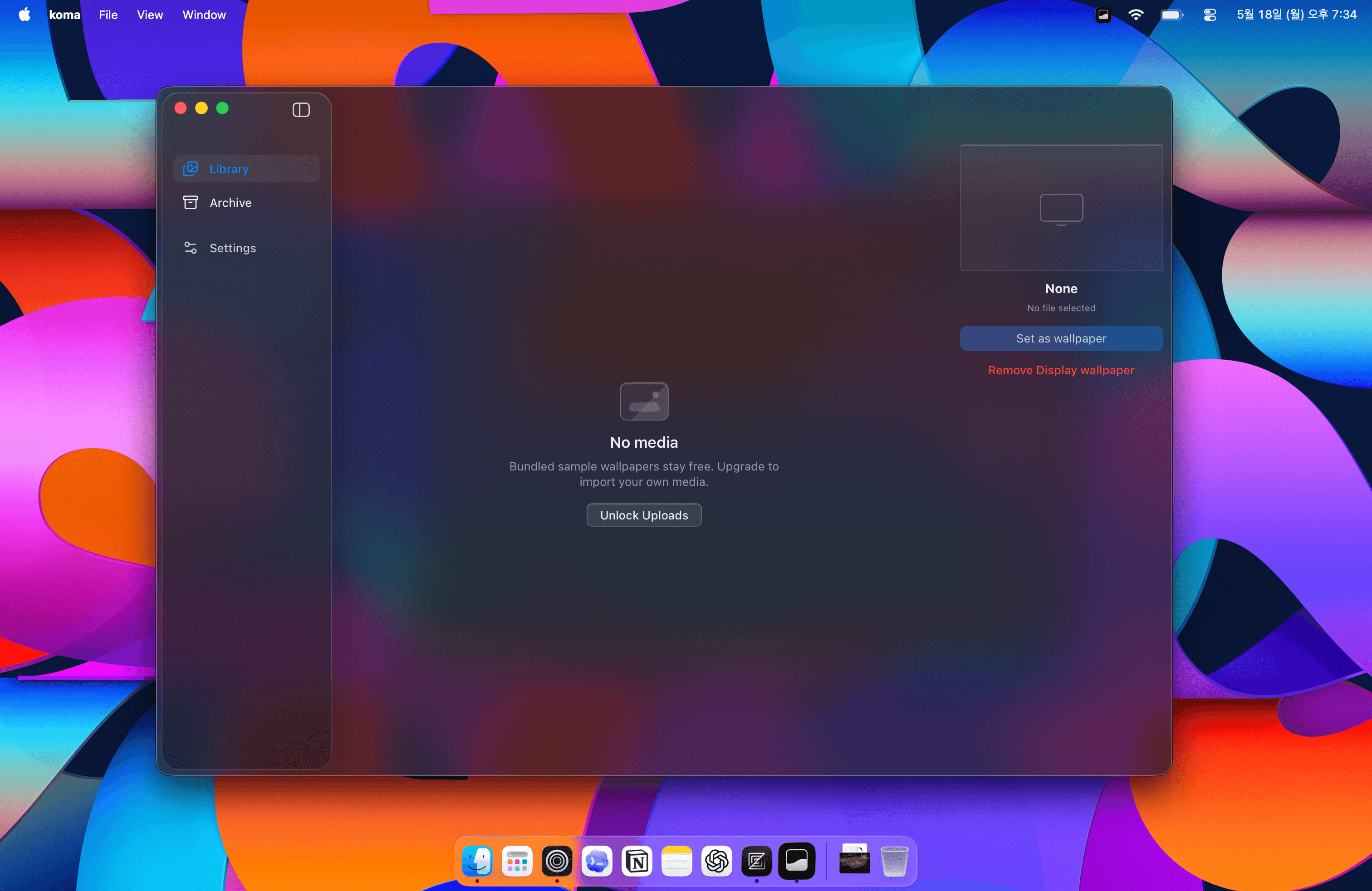1372x891 pixels.
Task: Click the No media placeholder image icon
Action: [644, 401]
